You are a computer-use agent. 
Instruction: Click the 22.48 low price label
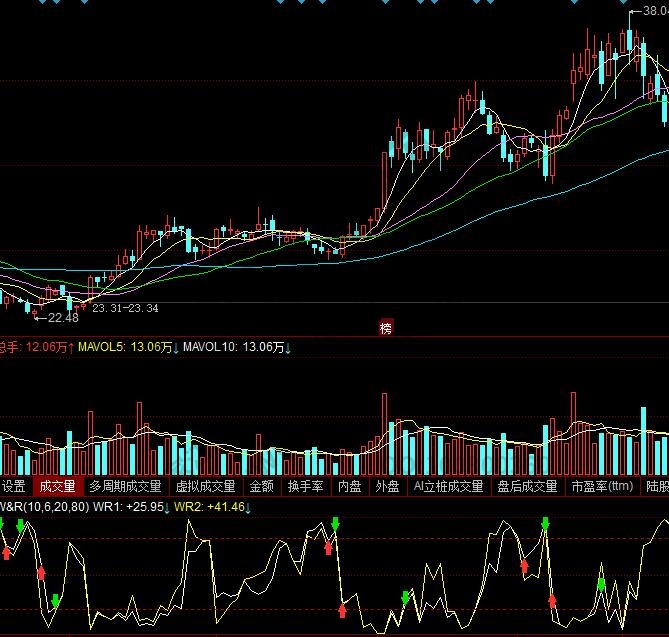point(62,318)
